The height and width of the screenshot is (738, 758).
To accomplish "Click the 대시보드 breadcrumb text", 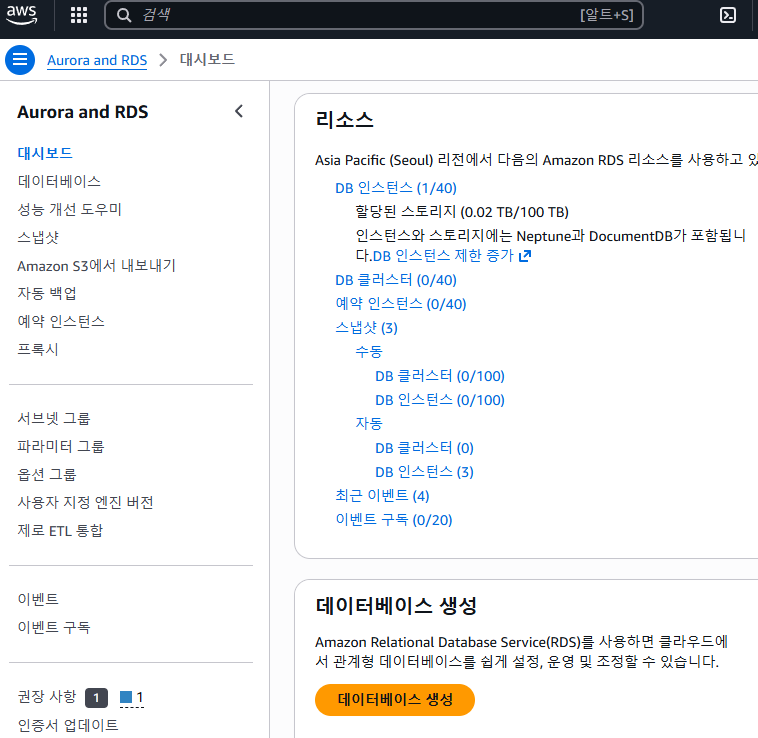I will [207, 59].
